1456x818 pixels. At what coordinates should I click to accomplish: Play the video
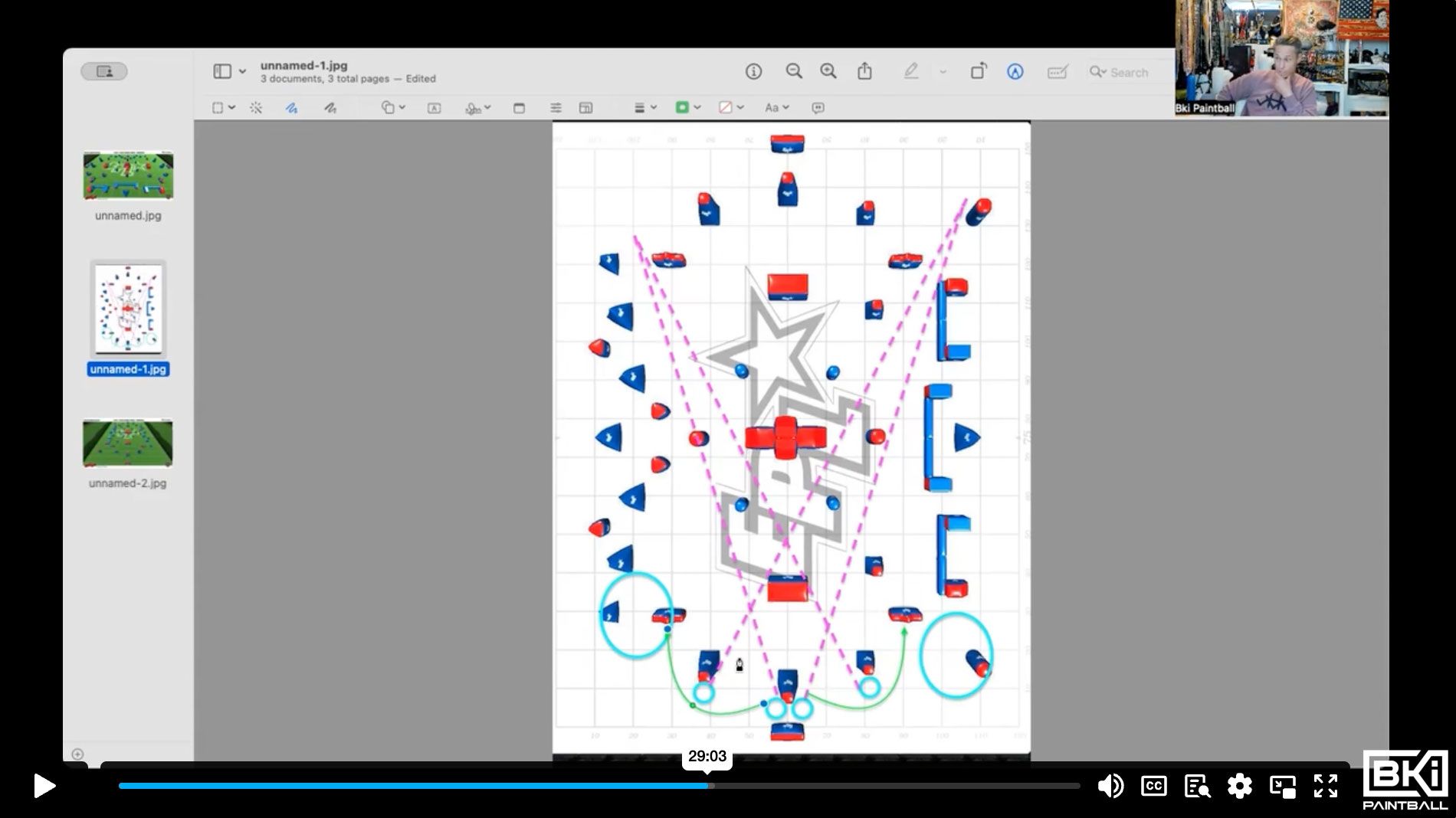[x=44, y=786]
